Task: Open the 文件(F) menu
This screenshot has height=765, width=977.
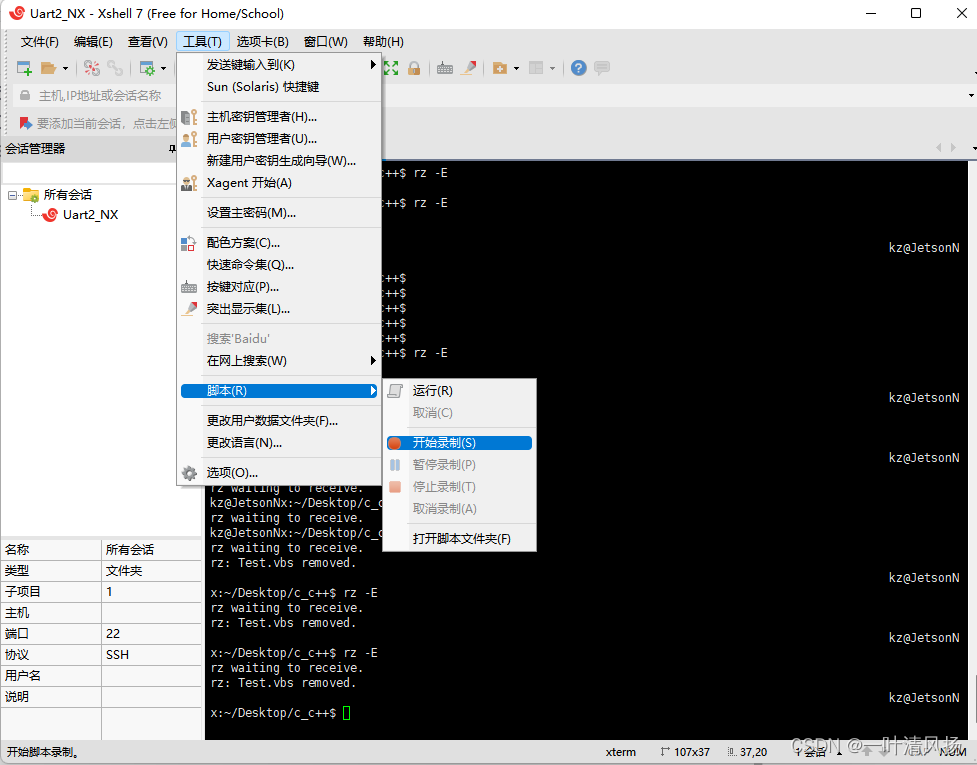Action: tap(39, 42)
